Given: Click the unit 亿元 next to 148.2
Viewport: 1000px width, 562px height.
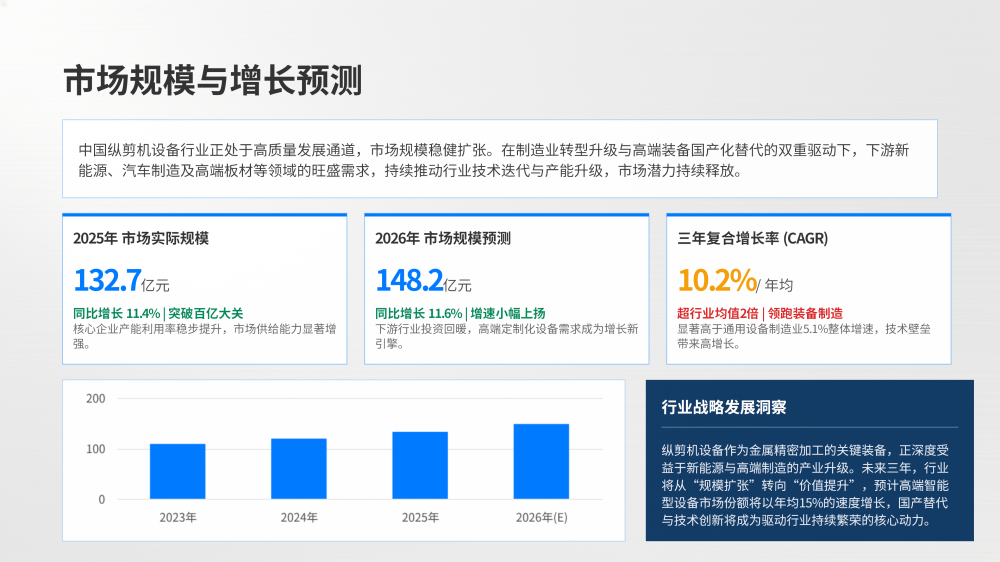Looking at the screenshot, I should [x=458, y=285].
